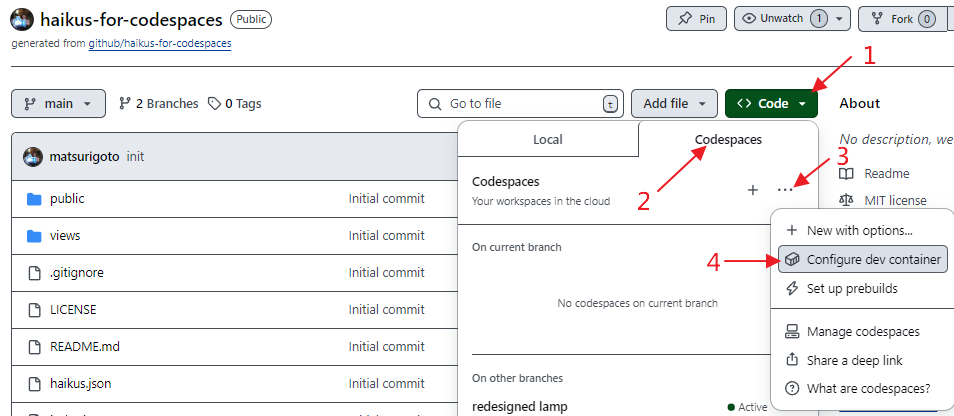Screen dimensions: 954x416
Task: Click Manage codespaces in the menu
Action: point(862,331)
